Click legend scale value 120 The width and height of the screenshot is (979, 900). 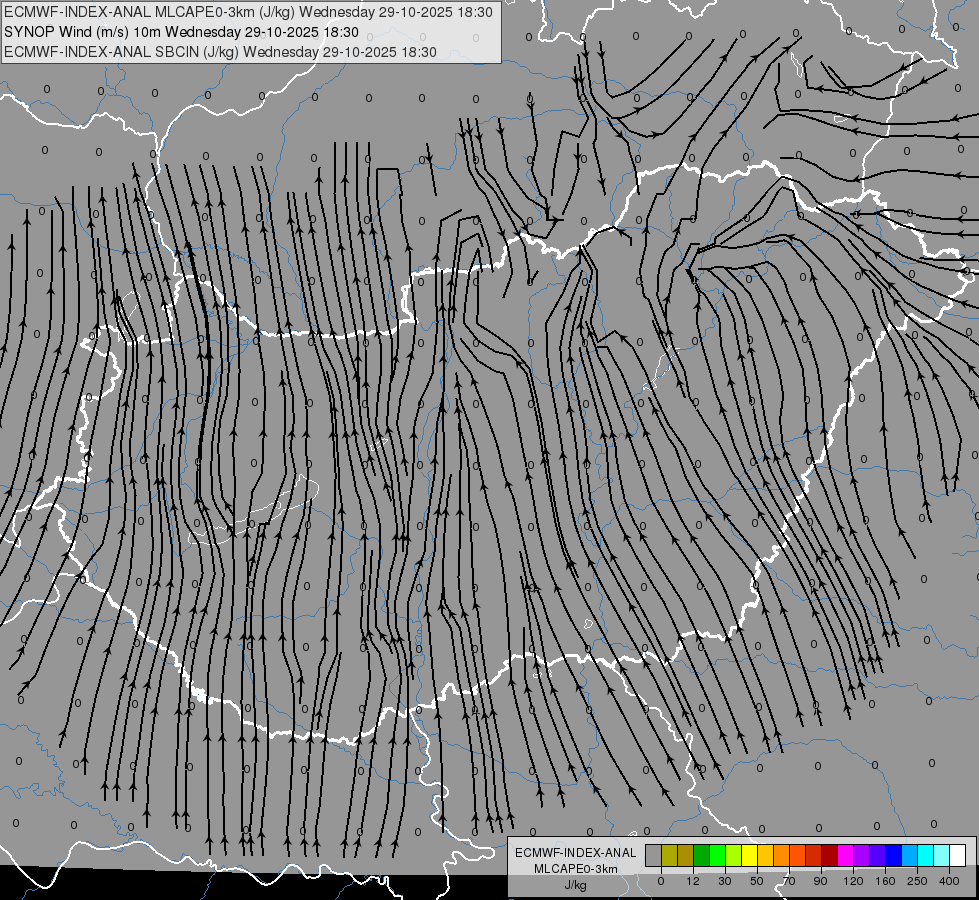click(x=853, y=881)
